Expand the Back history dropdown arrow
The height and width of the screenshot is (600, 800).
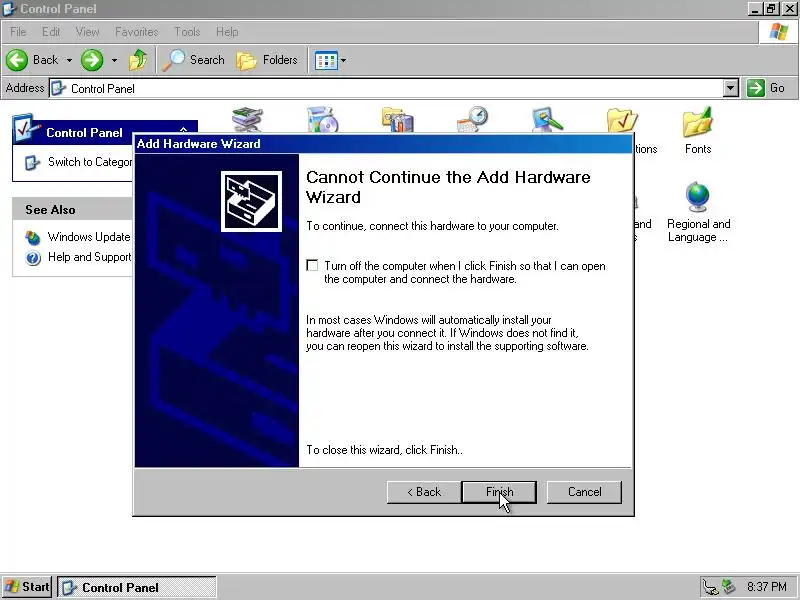pyautogui.click(x=69, y=60)
